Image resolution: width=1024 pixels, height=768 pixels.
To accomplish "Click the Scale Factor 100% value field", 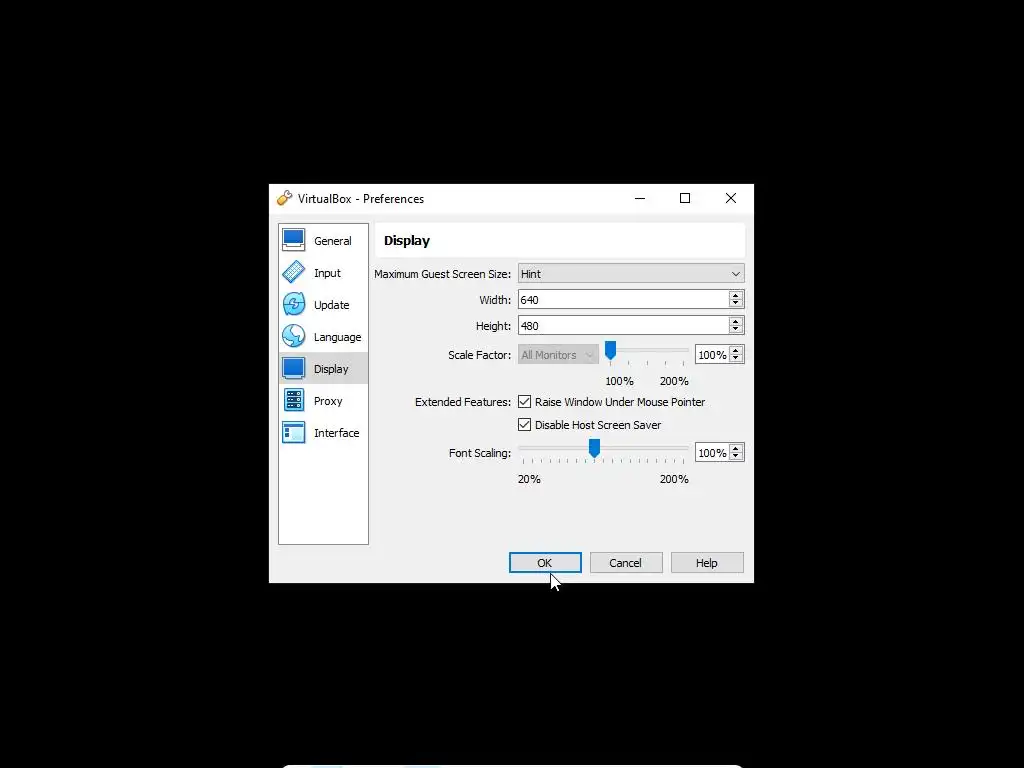I will click(x=712, y=355).
